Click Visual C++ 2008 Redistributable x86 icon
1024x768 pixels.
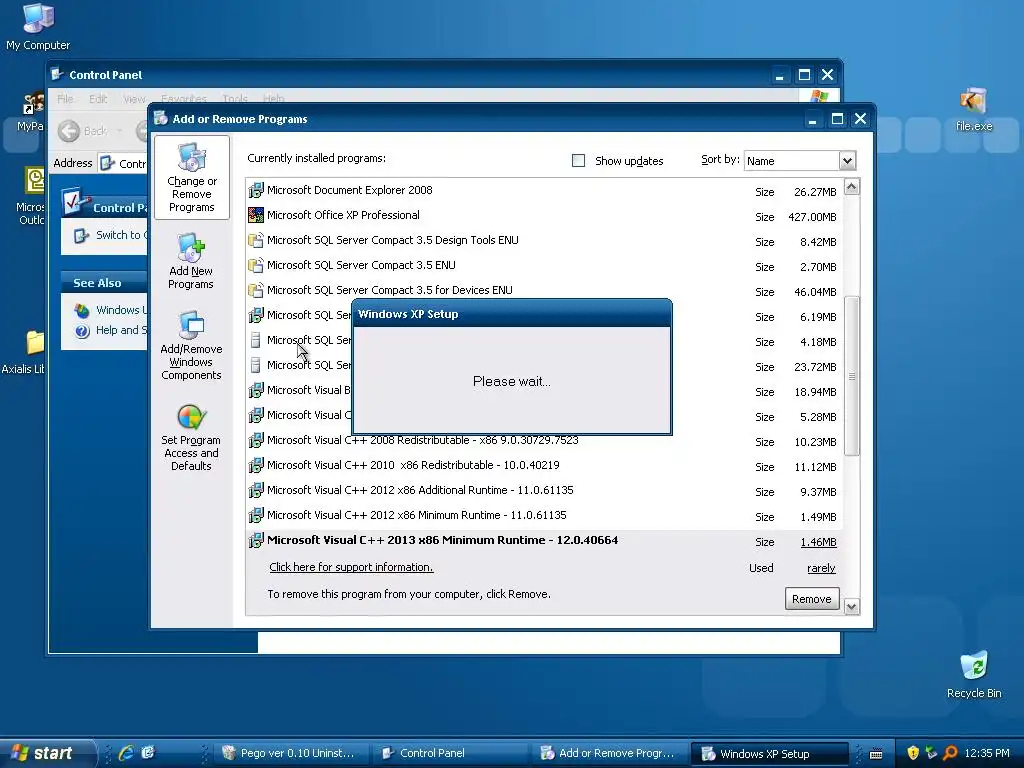click(256, 440)
